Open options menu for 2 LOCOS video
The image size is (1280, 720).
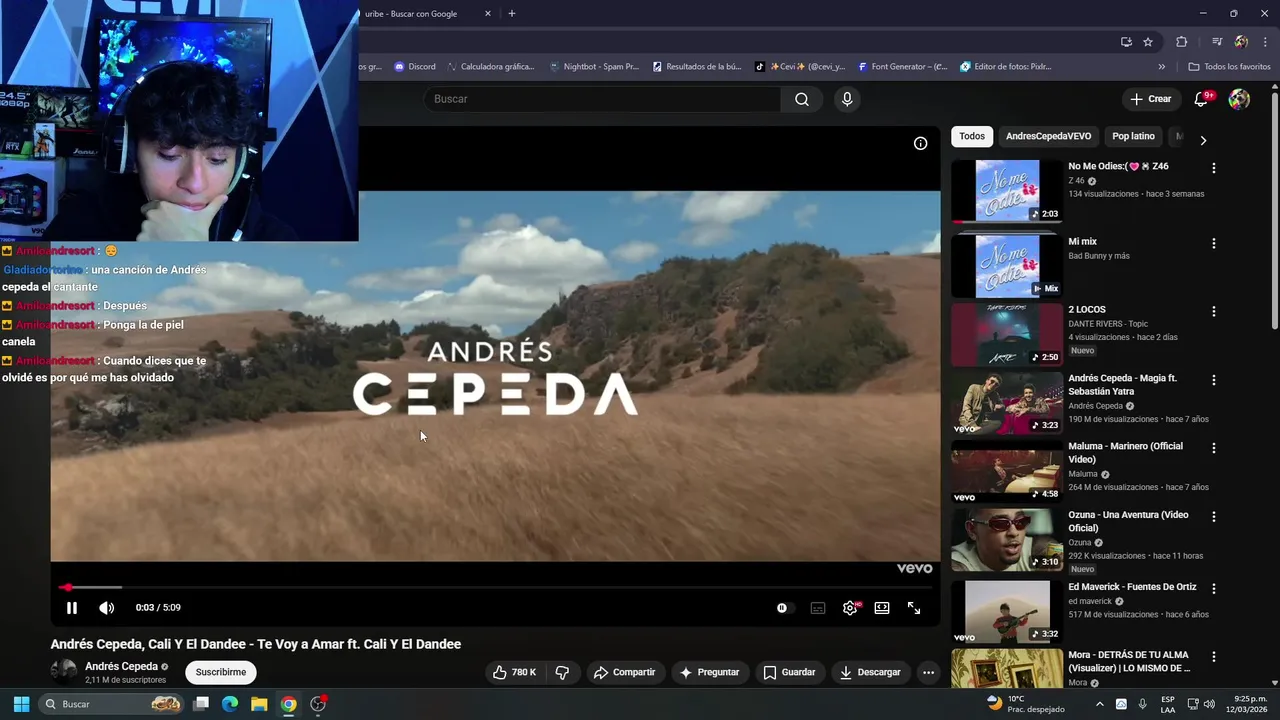click(1214, 311)
